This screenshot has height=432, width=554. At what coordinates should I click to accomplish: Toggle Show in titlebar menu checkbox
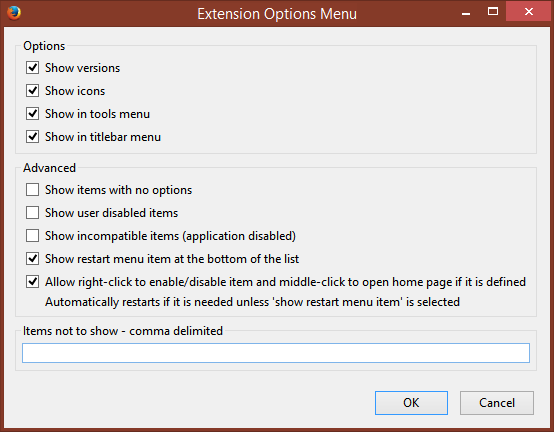coord(33,136)
